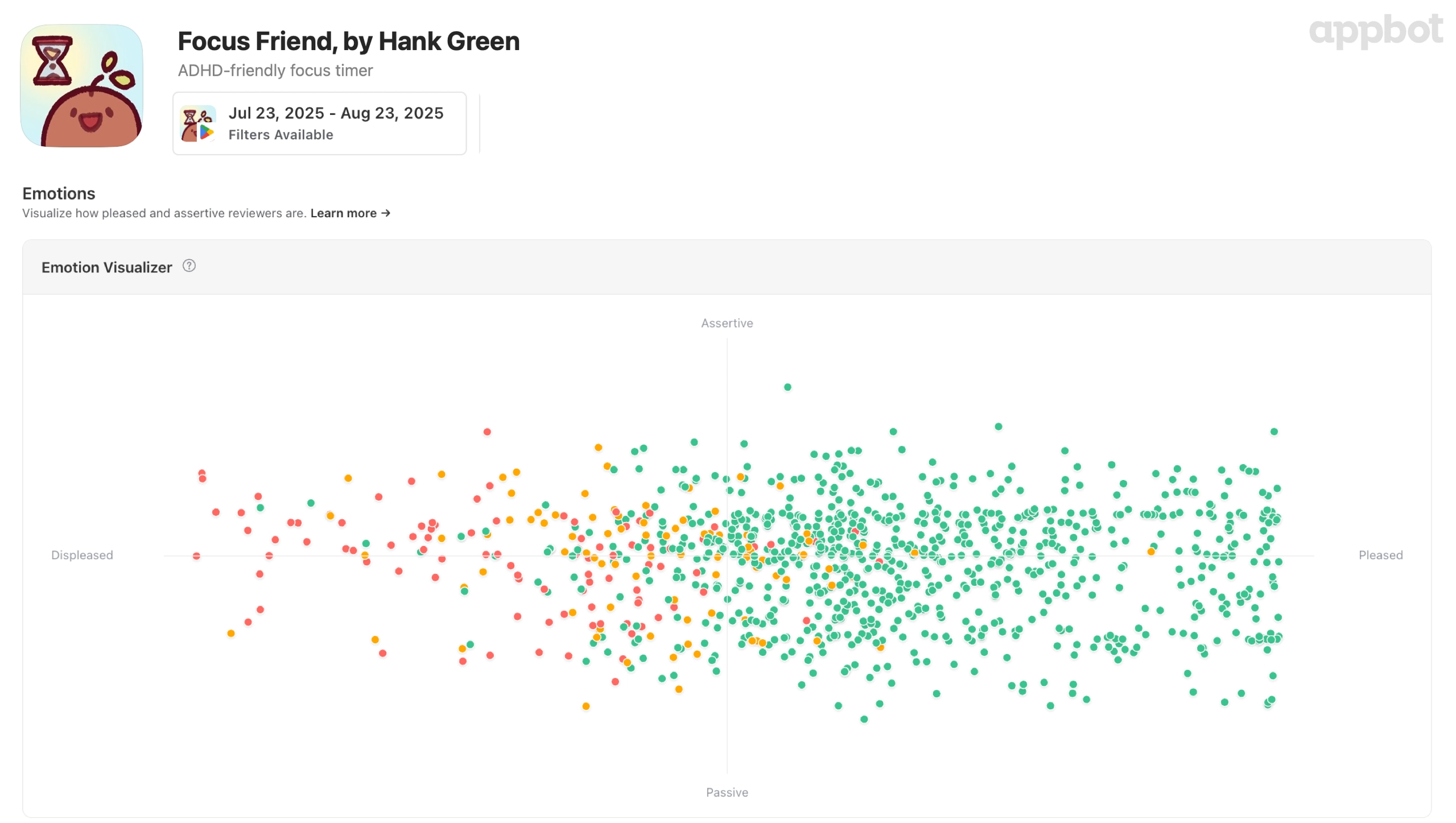Viewport: 1456px width, 823px height.
Task: Click the Focus Friend, by Hank Green title
Action: tap(348, 41)
